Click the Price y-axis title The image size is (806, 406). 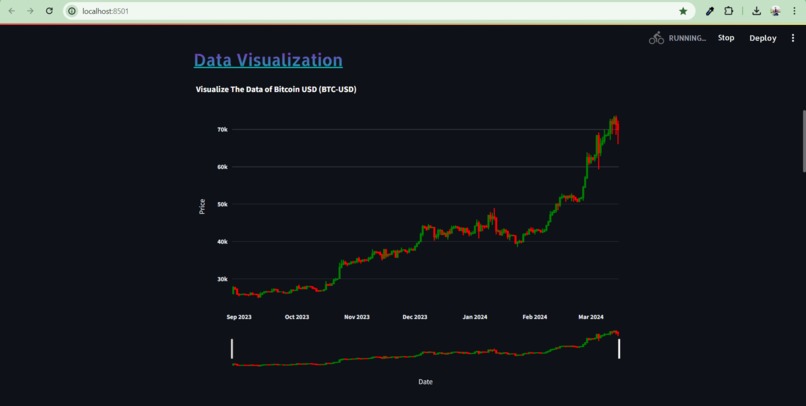(x=202, y=207)
